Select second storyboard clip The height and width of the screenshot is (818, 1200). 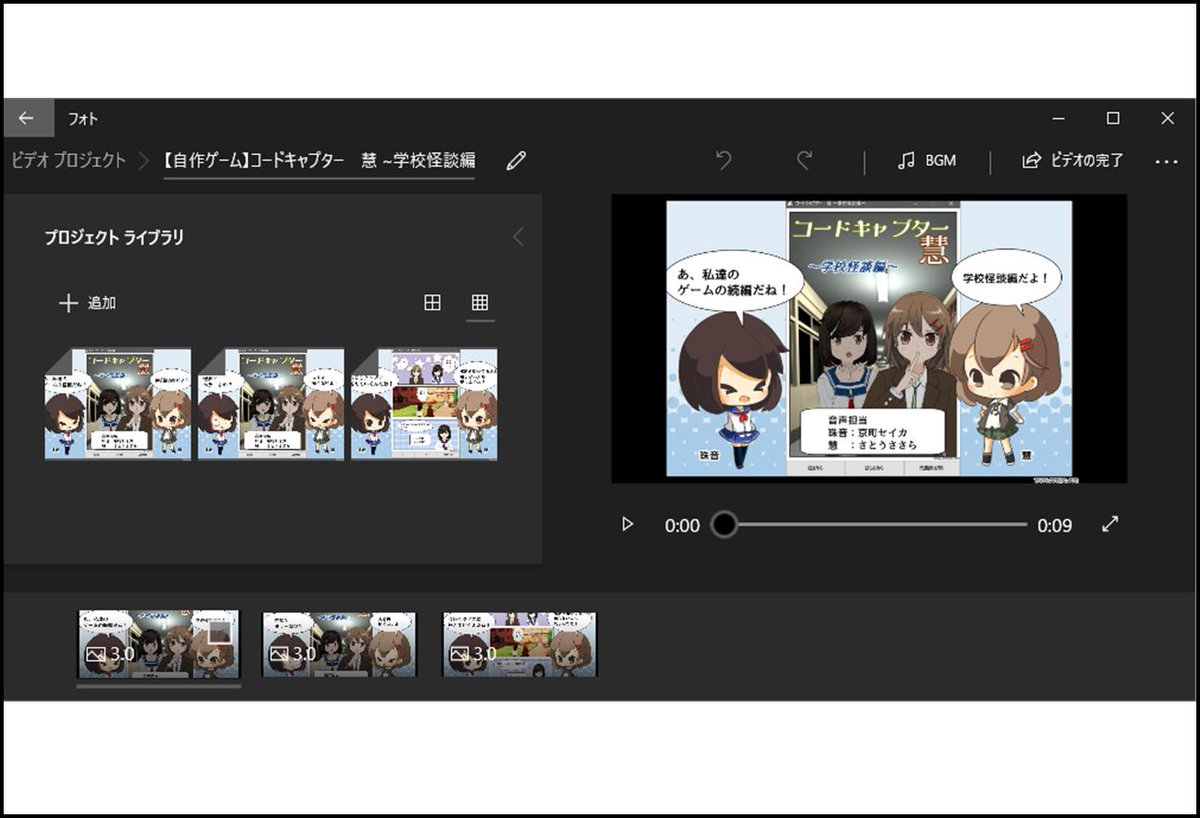click(x=338, y=644)
